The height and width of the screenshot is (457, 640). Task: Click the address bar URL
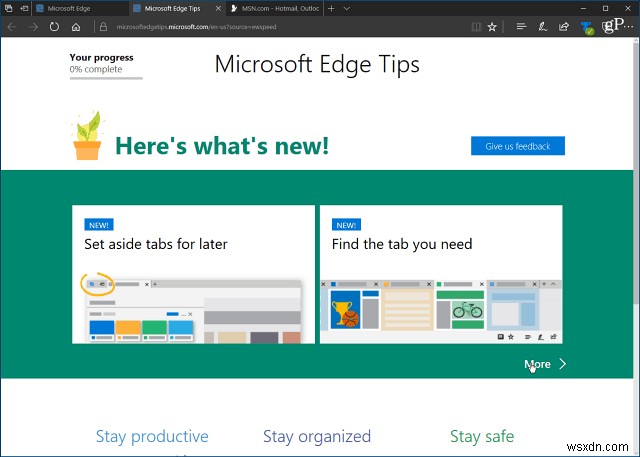tap(196, 27)
